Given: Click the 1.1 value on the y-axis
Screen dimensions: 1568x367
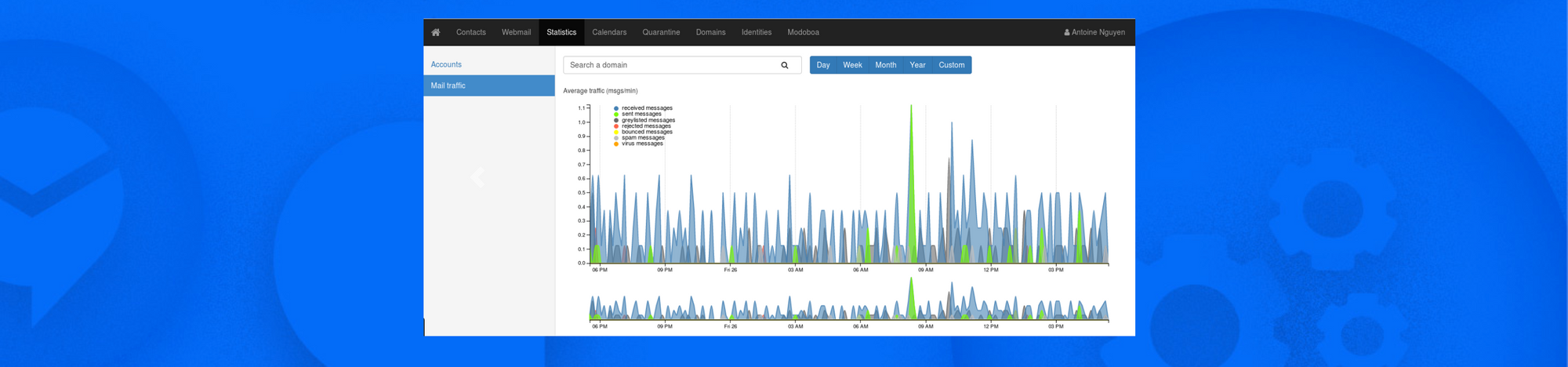Looking at the screenshot, I should (581, 108).
